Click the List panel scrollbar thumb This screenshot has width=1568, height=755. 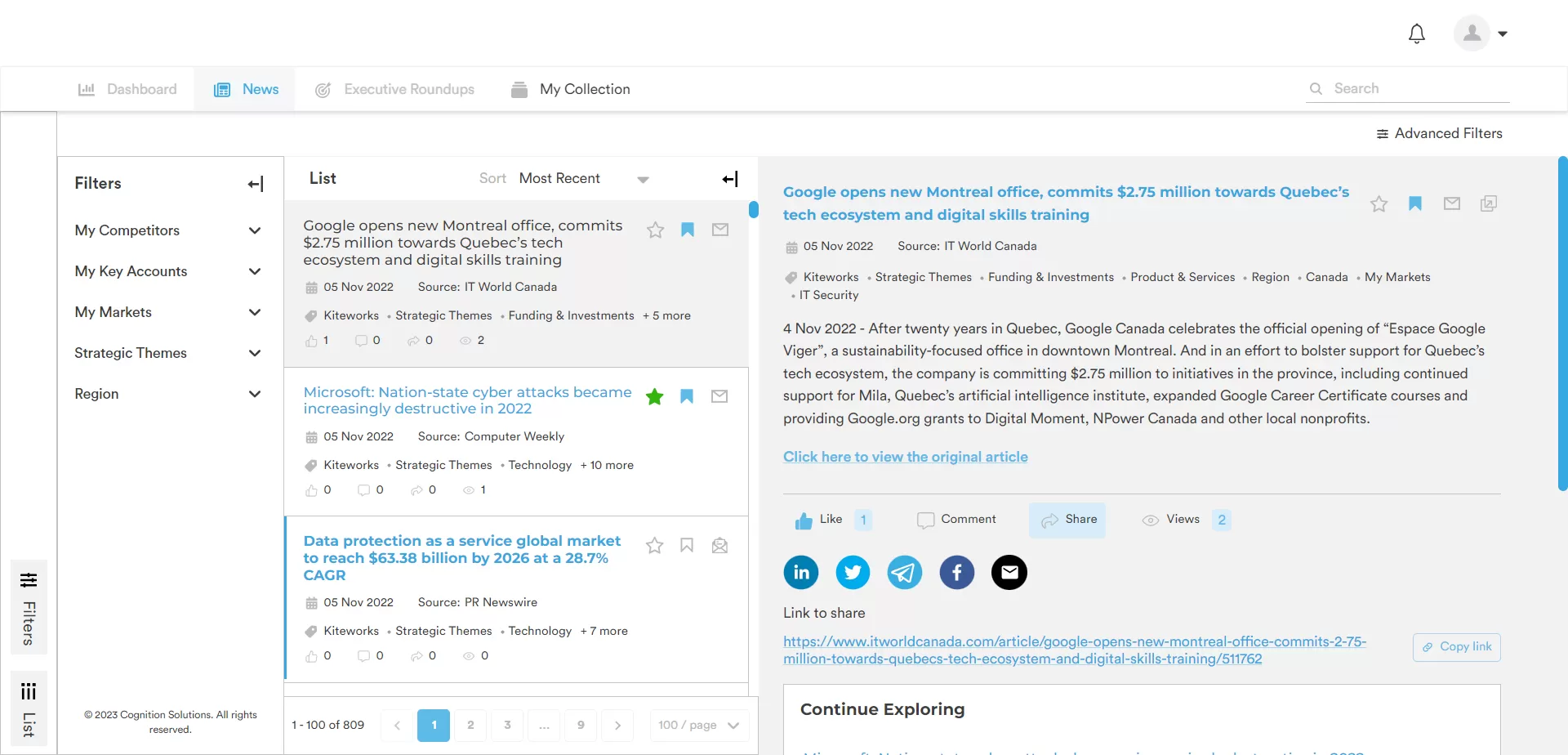754,209
